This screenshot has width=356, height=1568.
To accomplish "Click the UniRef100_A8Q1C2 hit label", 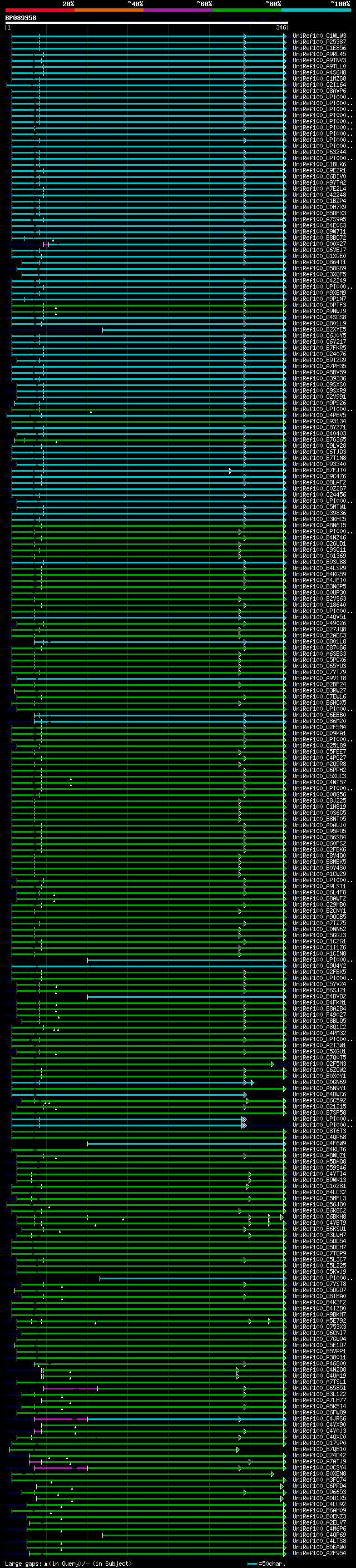I will [319, 1027].
